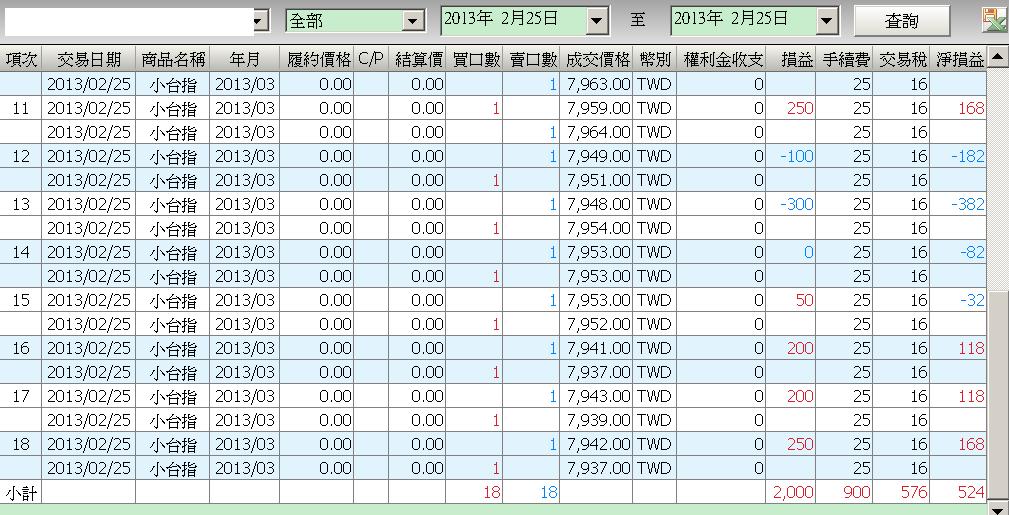Click price cell 7,963.00

[598, 84]
